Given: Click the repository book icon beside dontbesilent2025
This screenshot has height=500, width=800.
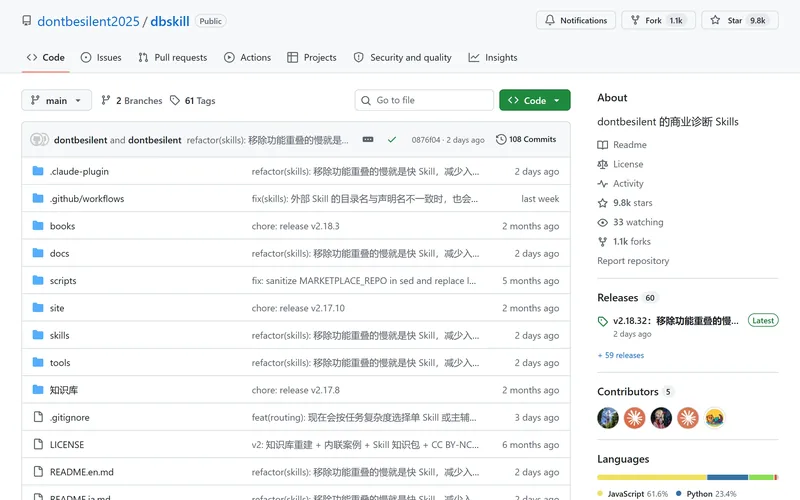Looking at the screenshot, I should click(27, 20).
